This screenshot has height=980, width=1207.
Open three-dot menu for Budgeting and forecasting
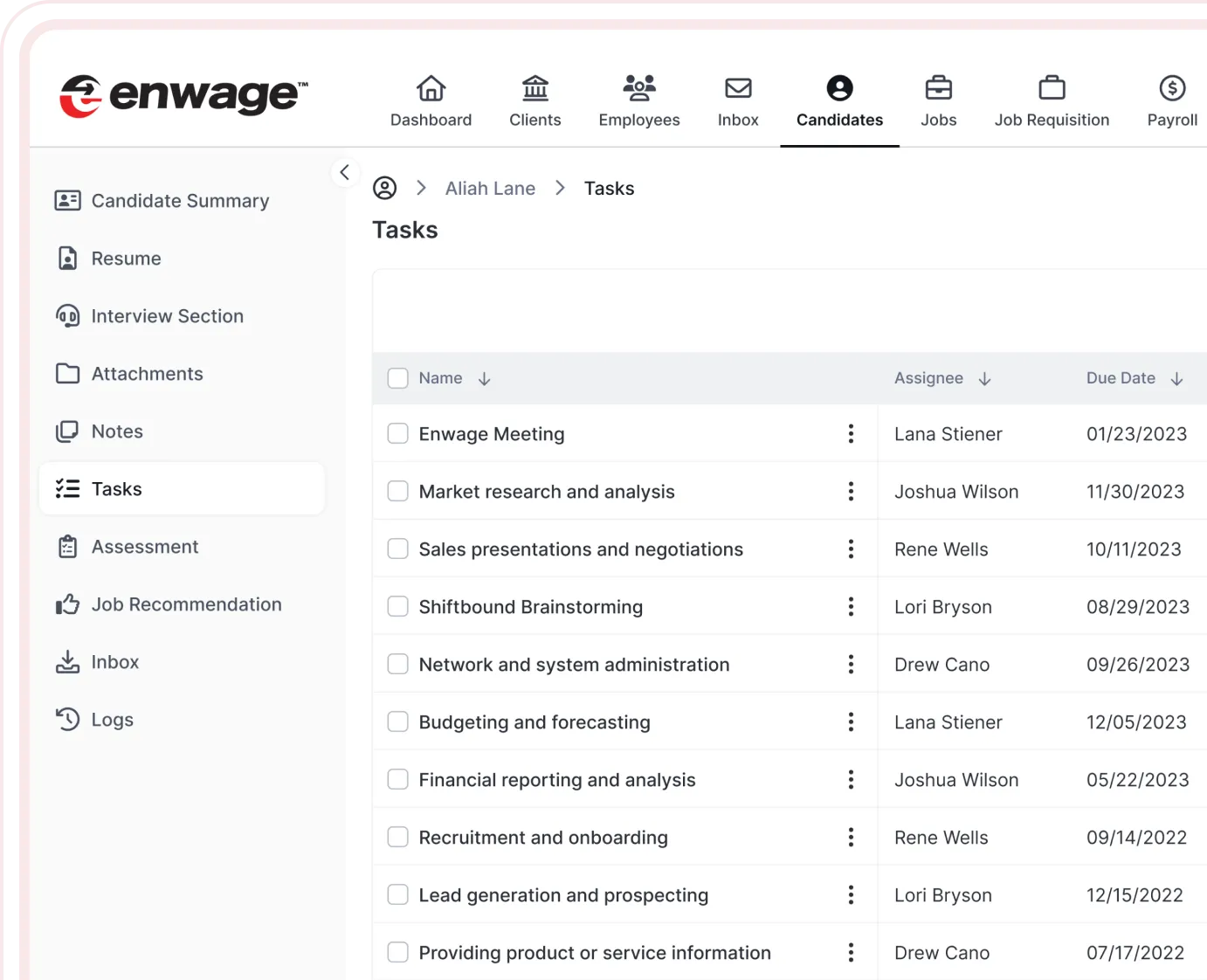pos(850,722)
